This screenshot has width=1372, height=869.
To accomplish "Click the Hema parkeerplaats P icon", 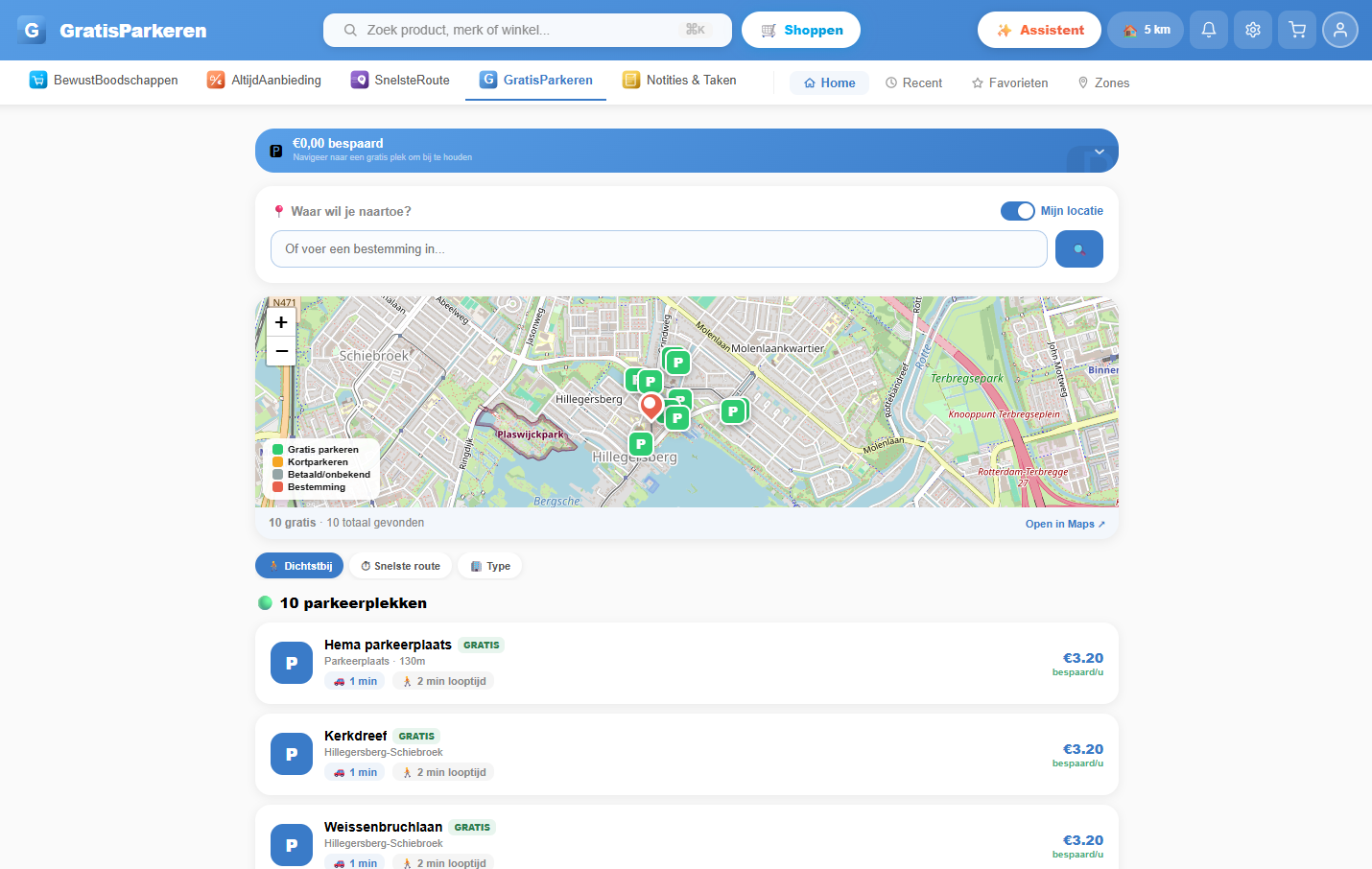I will (292, 663).
